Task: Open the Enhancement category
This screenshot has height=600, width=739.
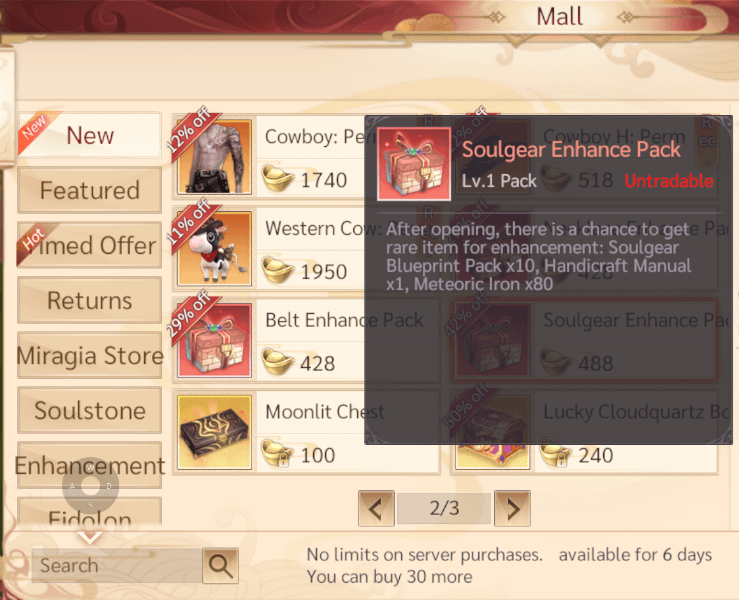Action: [90, 466]
